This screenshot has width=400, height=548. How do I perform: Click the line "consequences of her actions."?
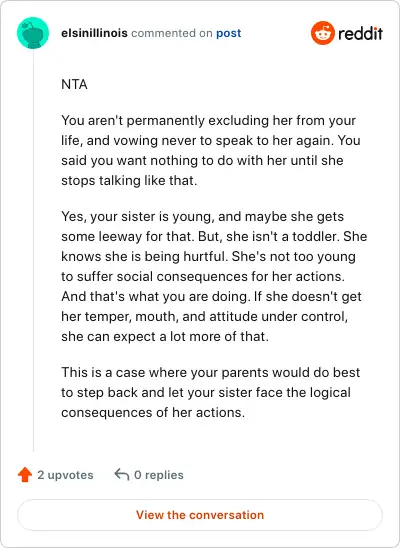153,412
